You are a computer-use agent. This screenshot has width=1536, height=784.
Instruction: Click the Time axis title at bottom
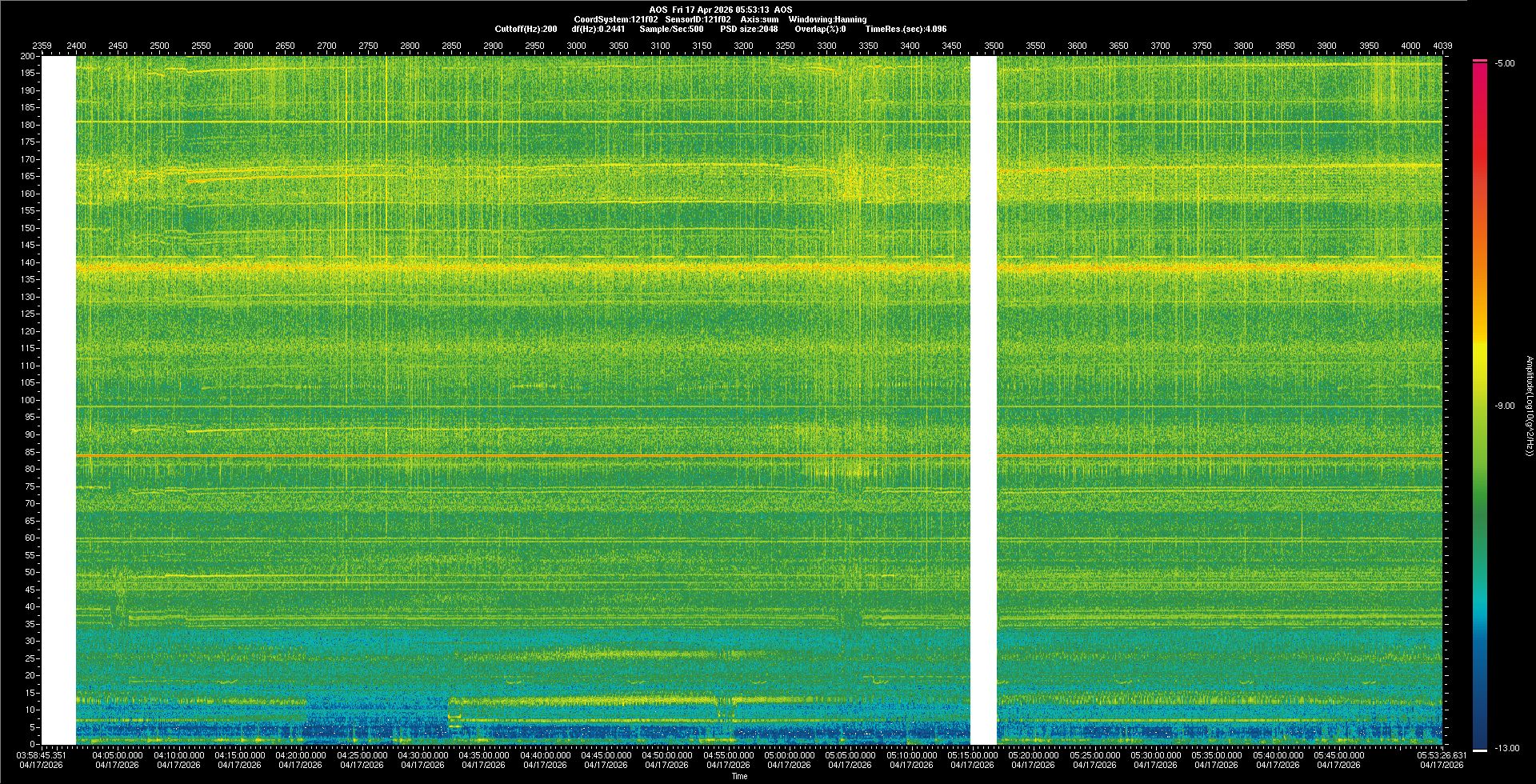click(x=739, y=777)
